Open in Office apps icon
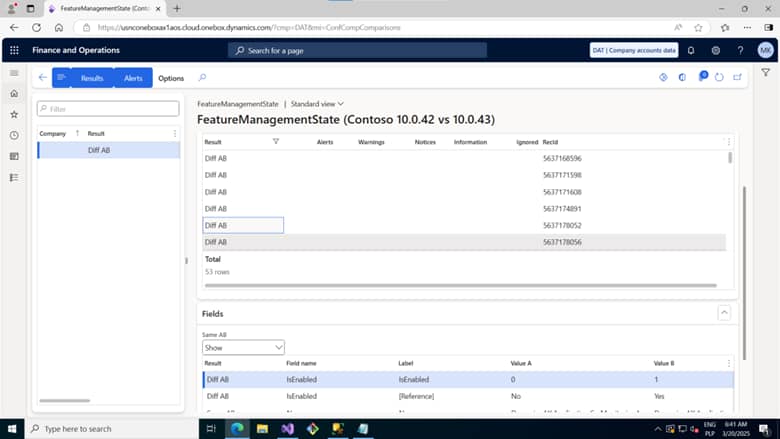The image size is (780, 439). [x=682, y=78]
